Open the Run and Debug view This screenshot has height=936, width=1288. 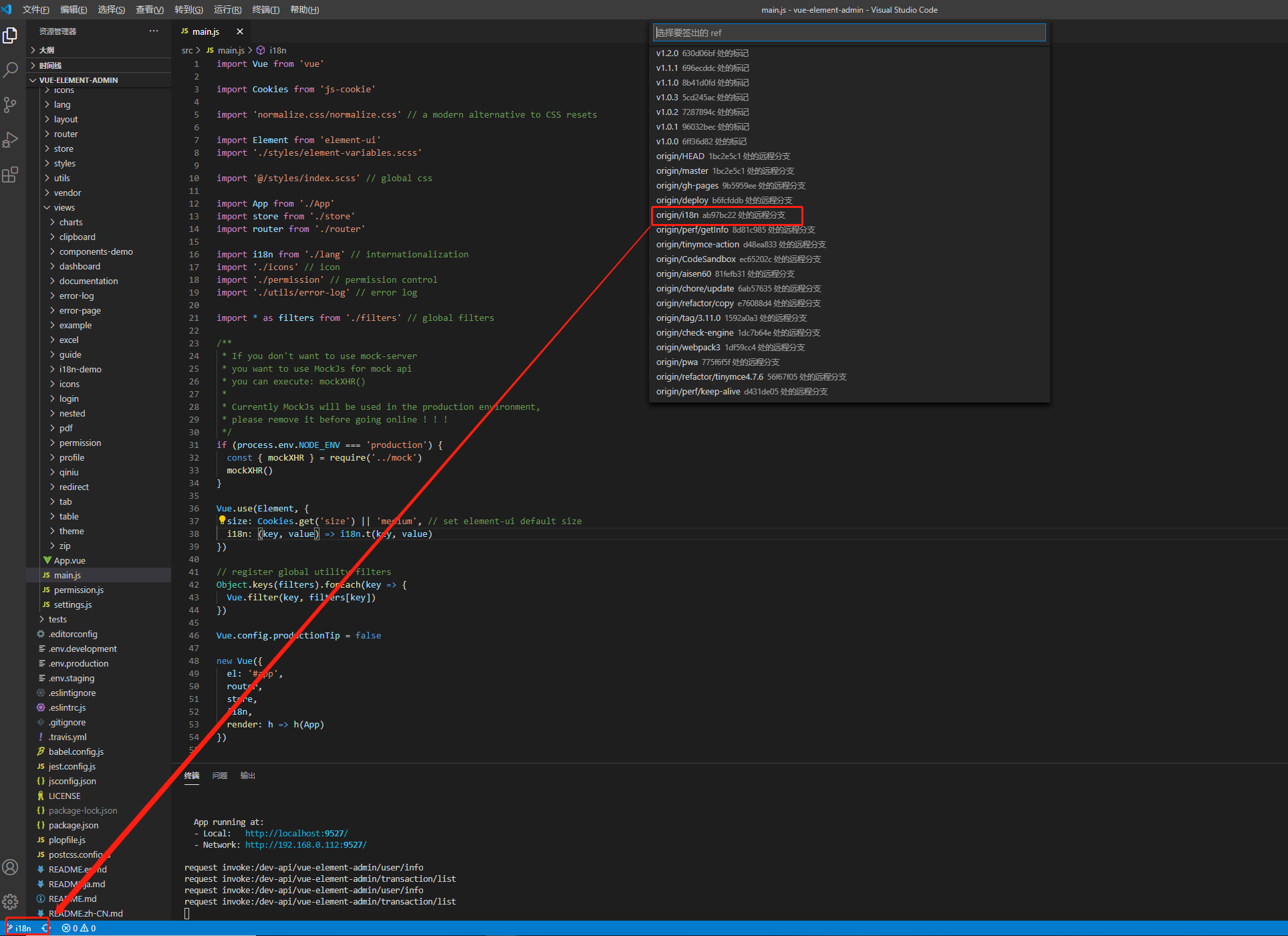click(10, 140)
